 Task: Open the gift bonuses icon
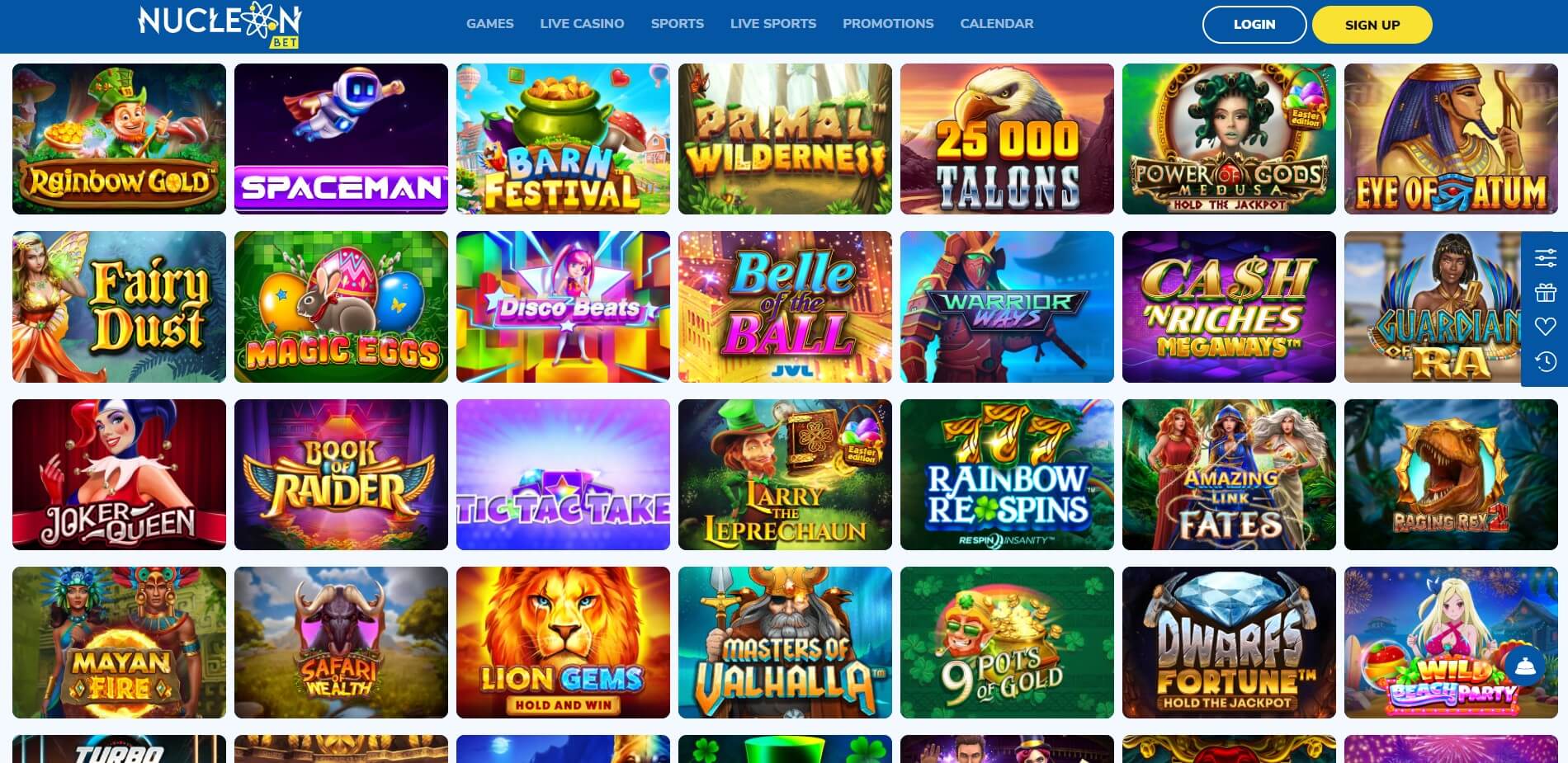[1546, 292]
